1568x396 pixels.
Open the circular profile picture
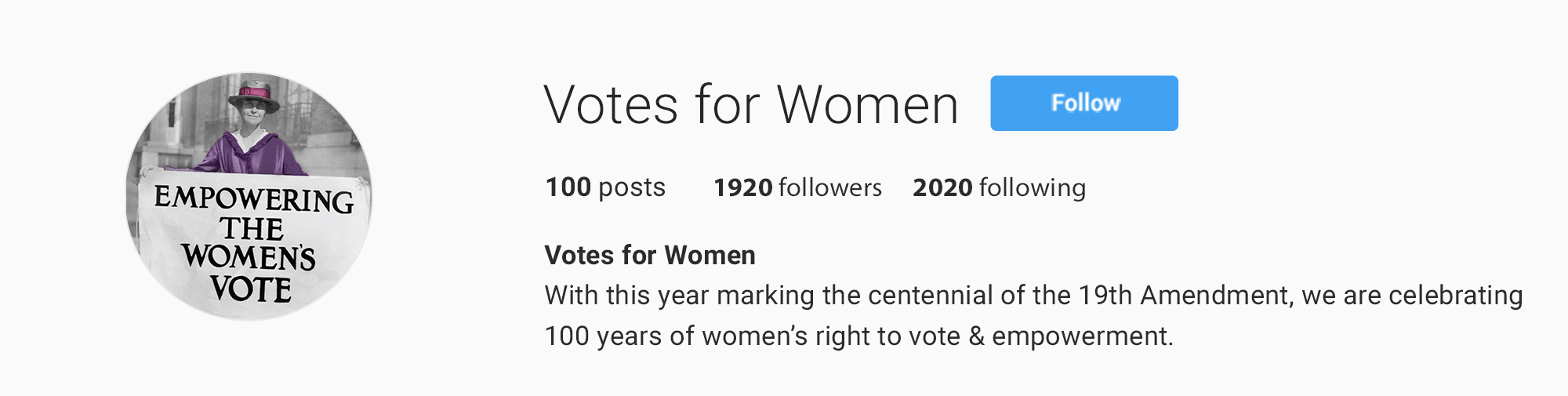pos(249,197)
